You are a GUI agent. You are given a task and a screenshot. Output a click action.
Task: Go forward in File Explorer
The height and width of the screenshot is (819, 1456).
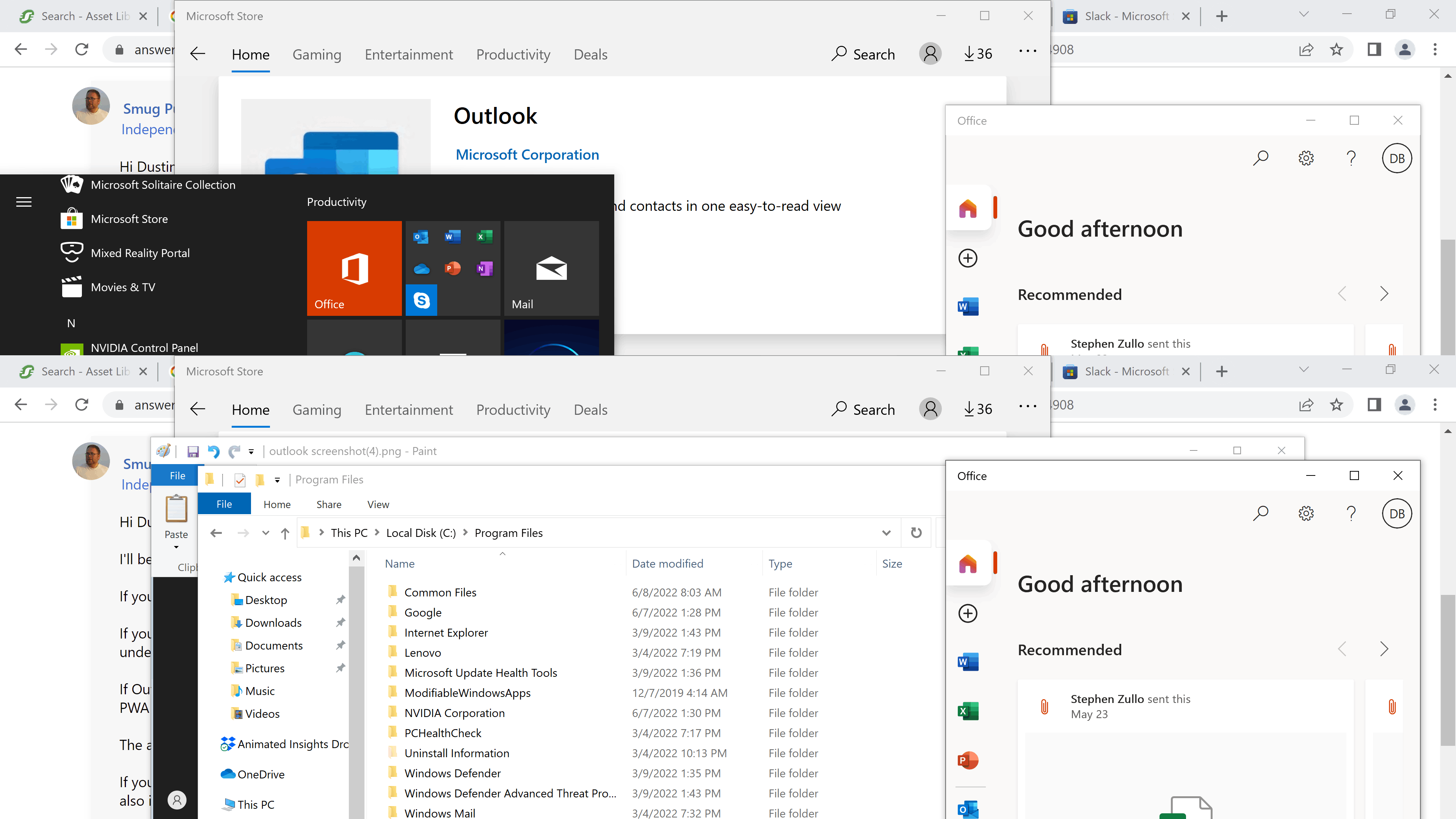[x=243, y=533]
